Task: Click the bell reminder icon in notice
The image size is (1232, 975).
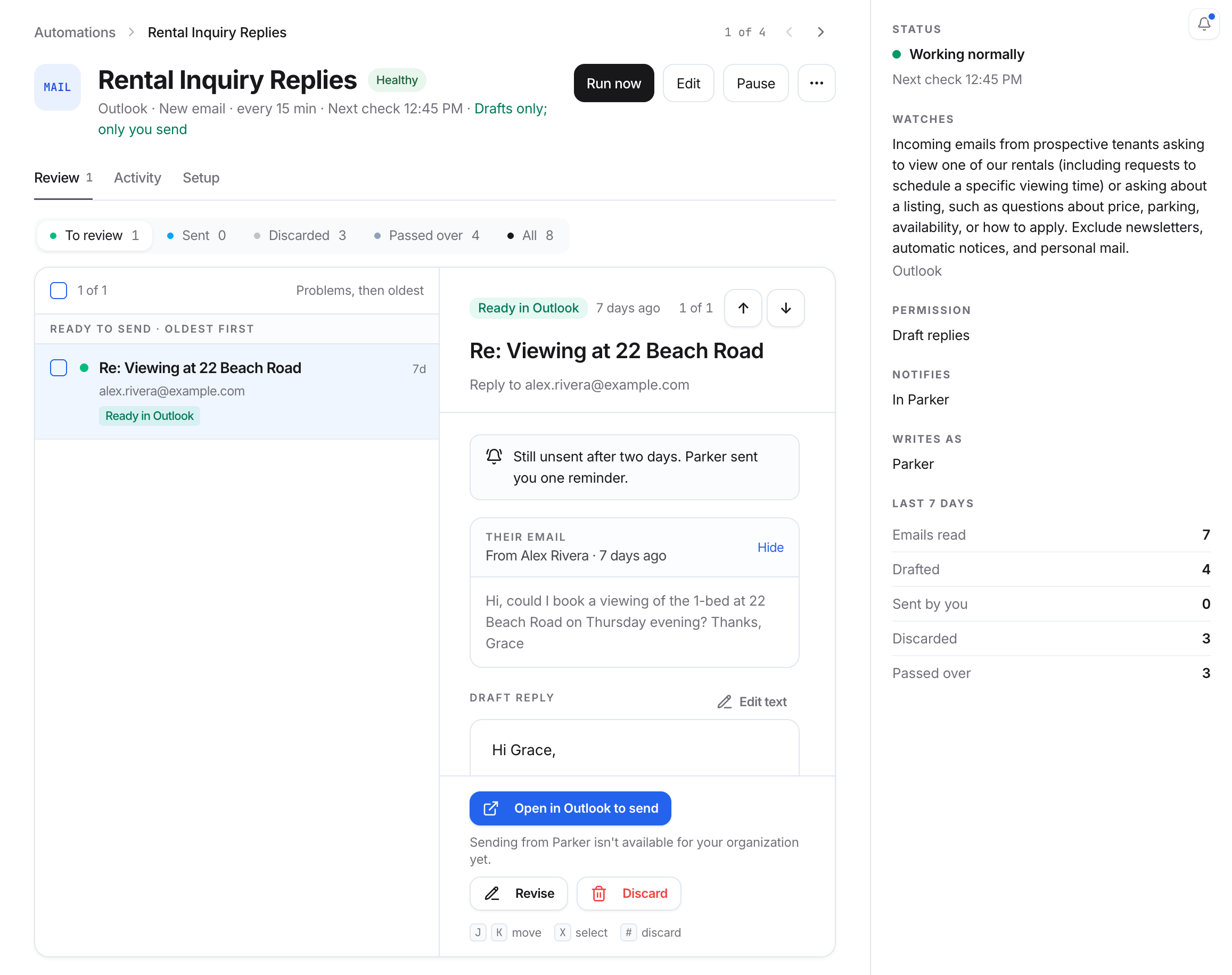Action: (x=494, y=457)
